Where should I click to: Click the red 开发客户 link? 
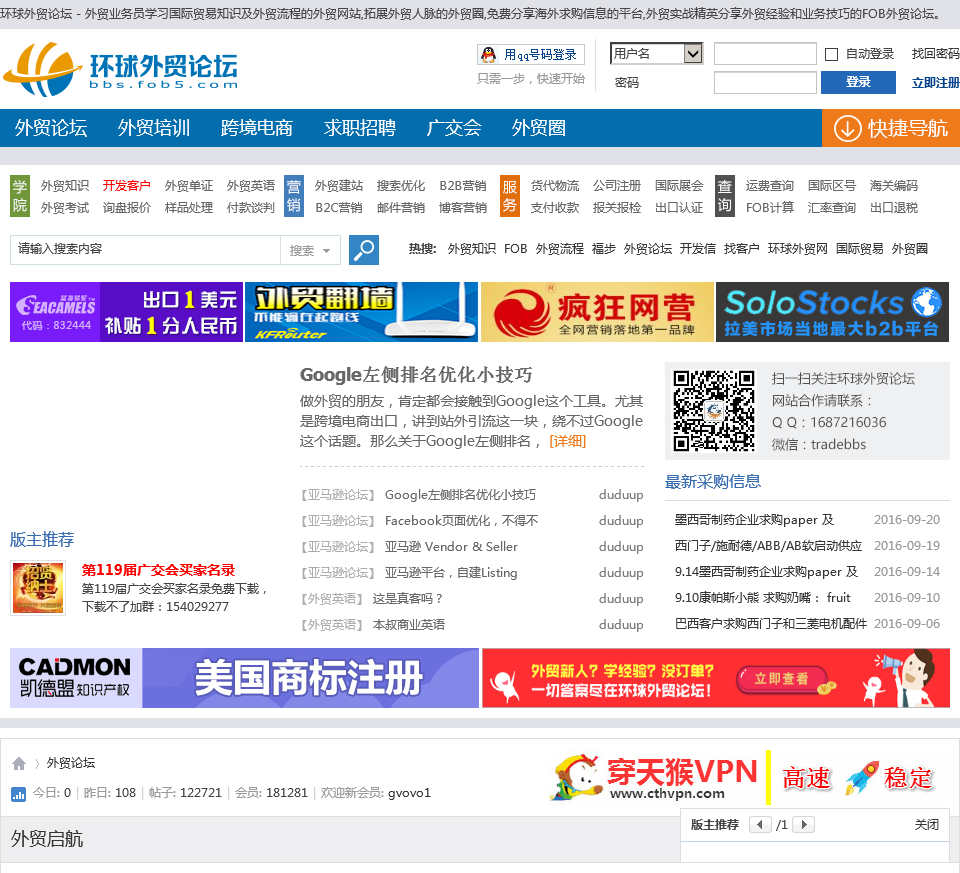127,185
